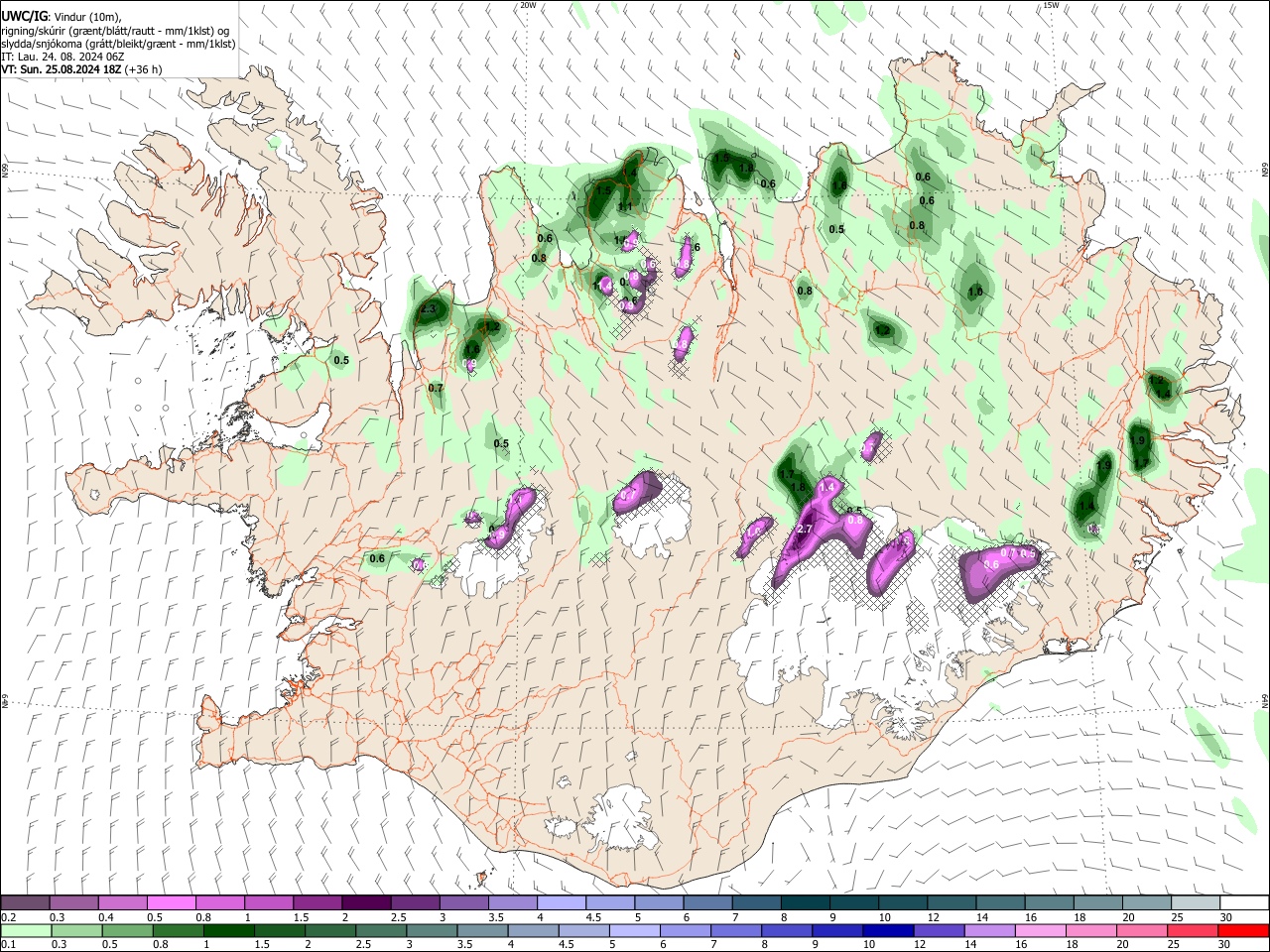1270x952 pixels.
Task: Click the 30 label in the snow legend row
Action: point(1225,917)
